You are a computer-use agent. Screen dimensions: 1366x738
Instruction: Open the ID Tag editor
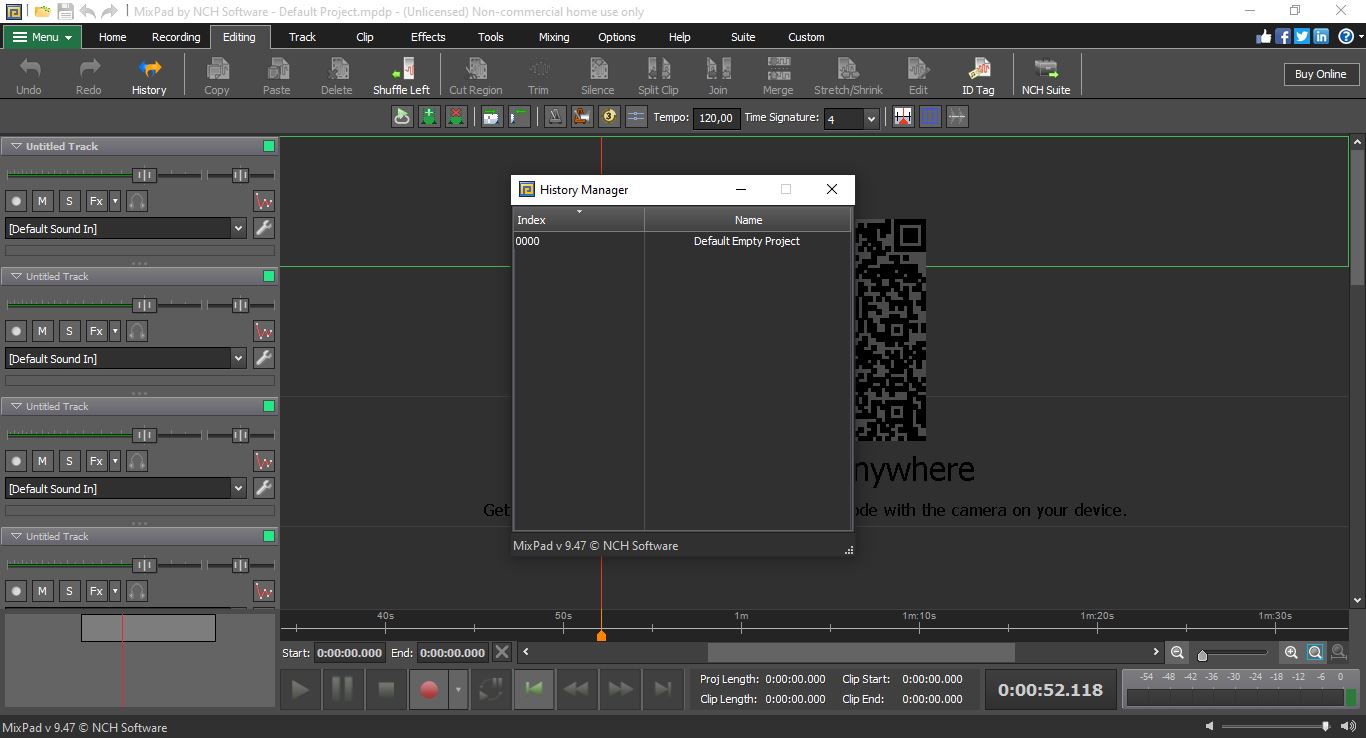[x=978, y=77]
